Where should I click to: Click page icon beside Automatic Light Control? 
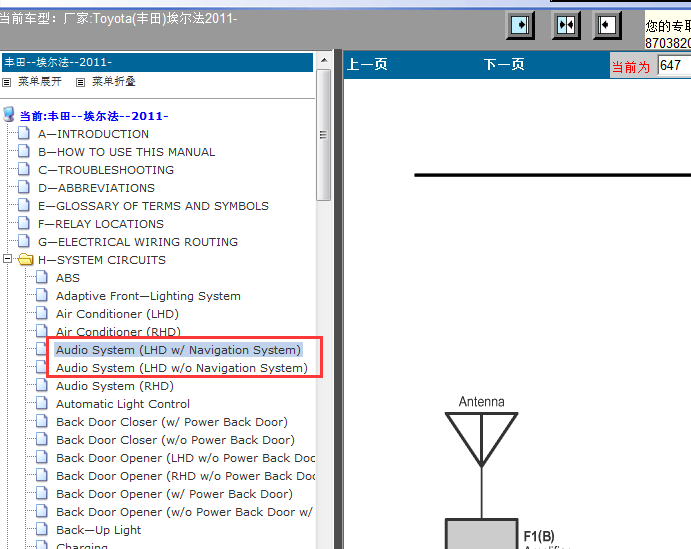coord(42,403)
